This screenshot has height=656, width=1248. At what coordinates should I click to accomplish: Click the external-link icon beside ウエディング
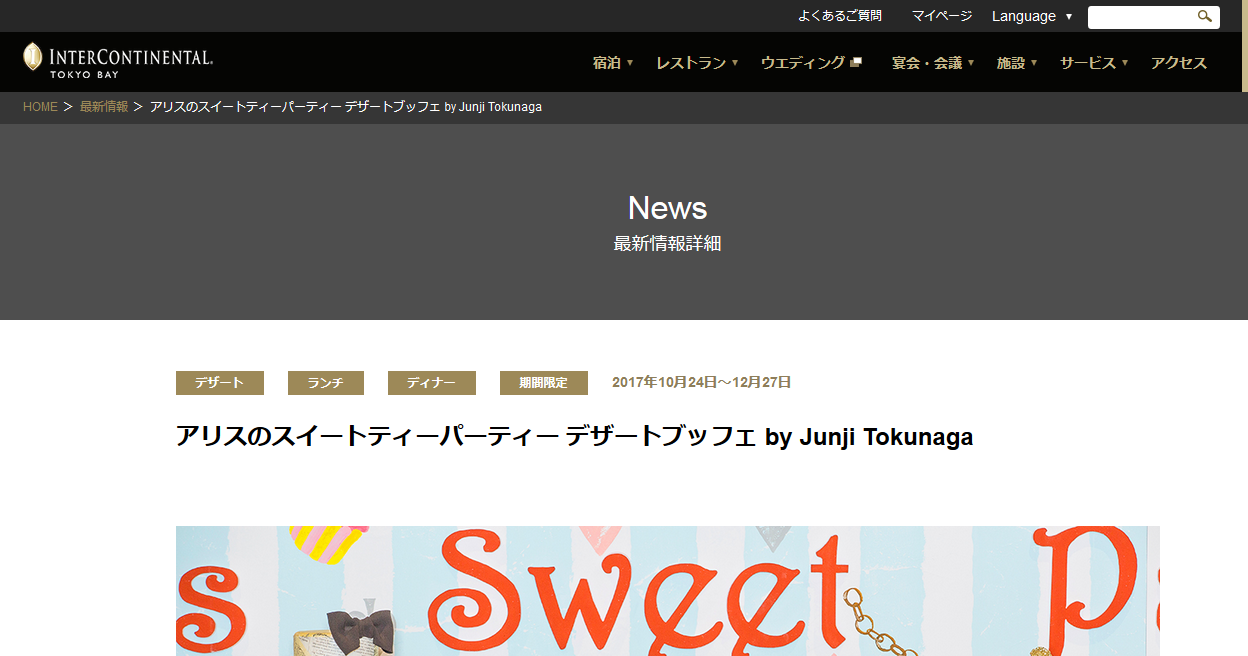click(x=855, y=62)
